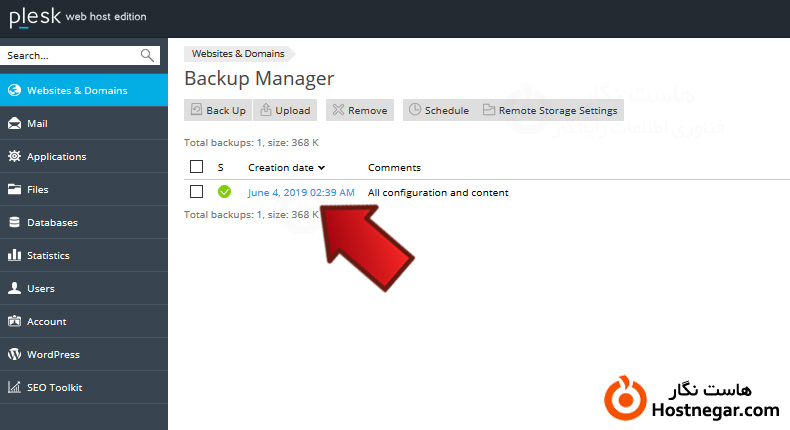Viewport: 790px width, 430px height.
Task: Open Websites & Domains sidebar item
Action: 77,91
